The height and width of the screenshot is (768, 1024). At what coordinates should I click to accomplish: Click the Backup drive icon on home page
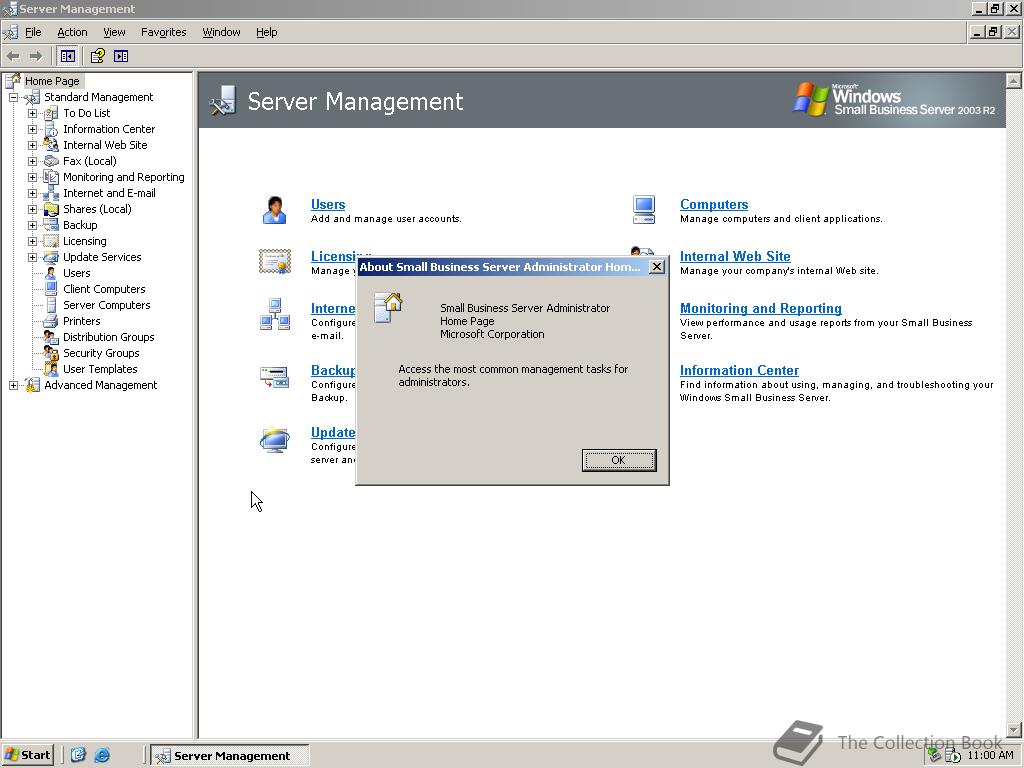tap(274, 376)
